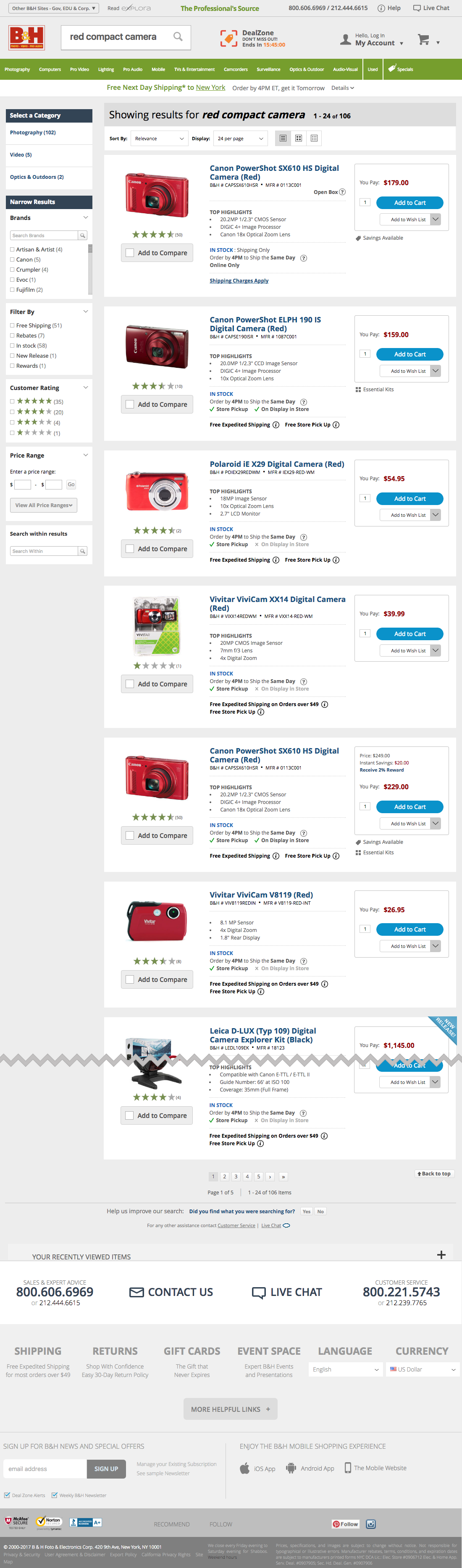Image resolution: width=462 pixels, height=1568 pixels.
Task: Check Add to Compare for Polaroid iE X29
Action: 130,548
